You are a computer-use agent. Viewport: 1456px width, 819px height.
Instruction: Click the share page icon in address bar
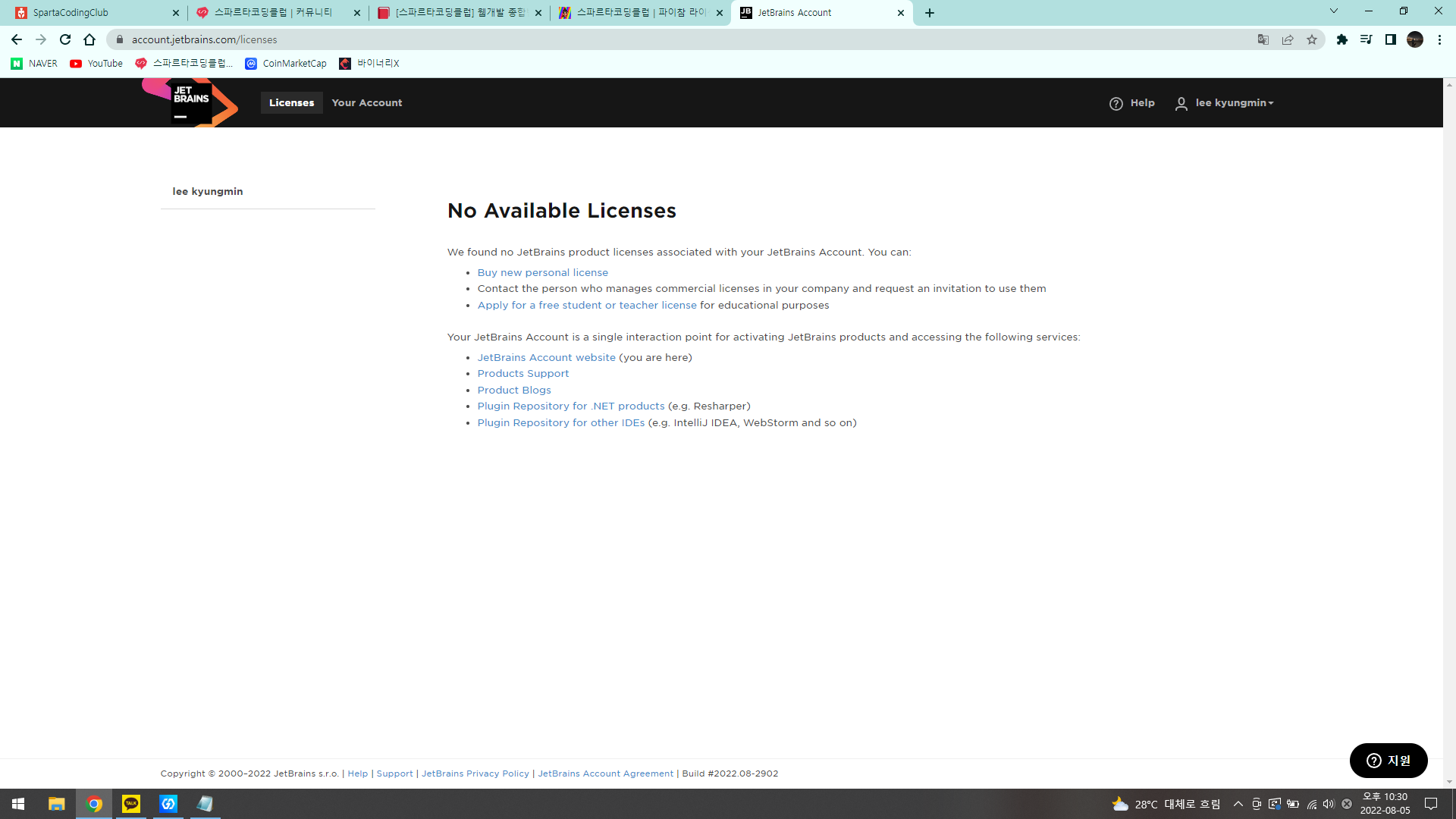(x=1288, y=39)
